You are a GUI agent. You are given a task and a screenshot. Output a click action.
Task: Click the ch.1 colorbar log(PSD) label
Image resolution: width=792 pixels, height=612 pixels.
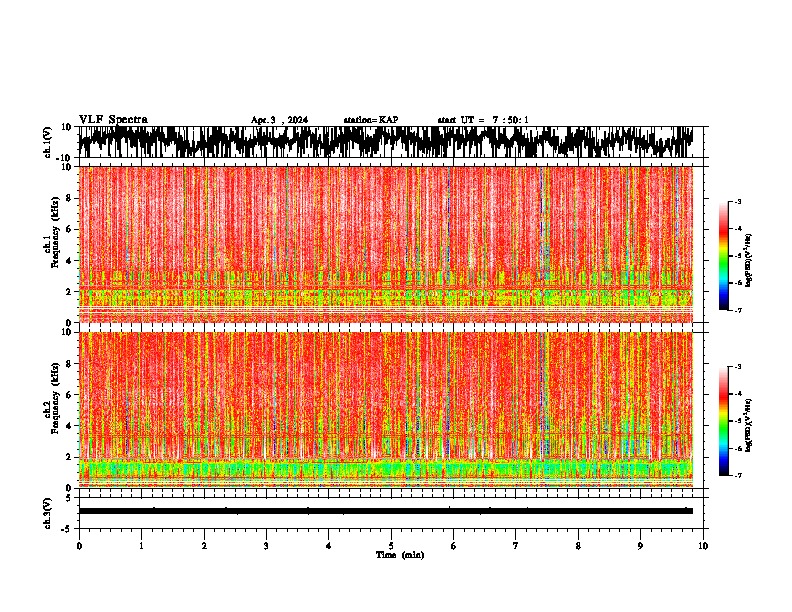(749, 261)
